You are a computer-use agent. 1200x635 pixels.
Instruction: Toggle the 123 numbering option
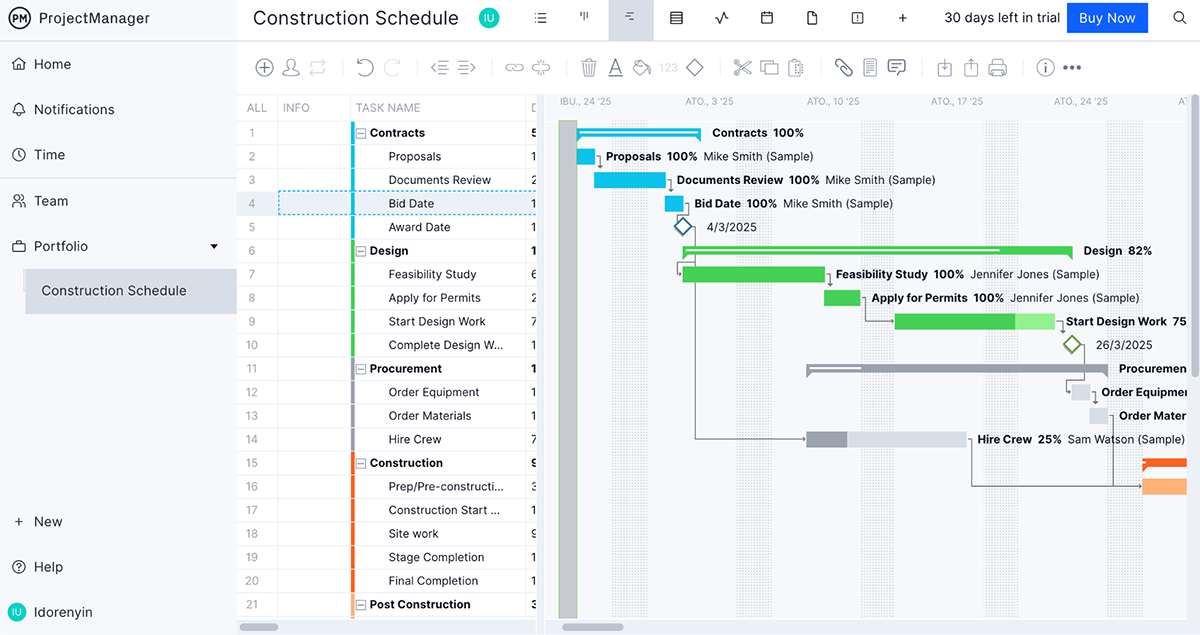666,67
